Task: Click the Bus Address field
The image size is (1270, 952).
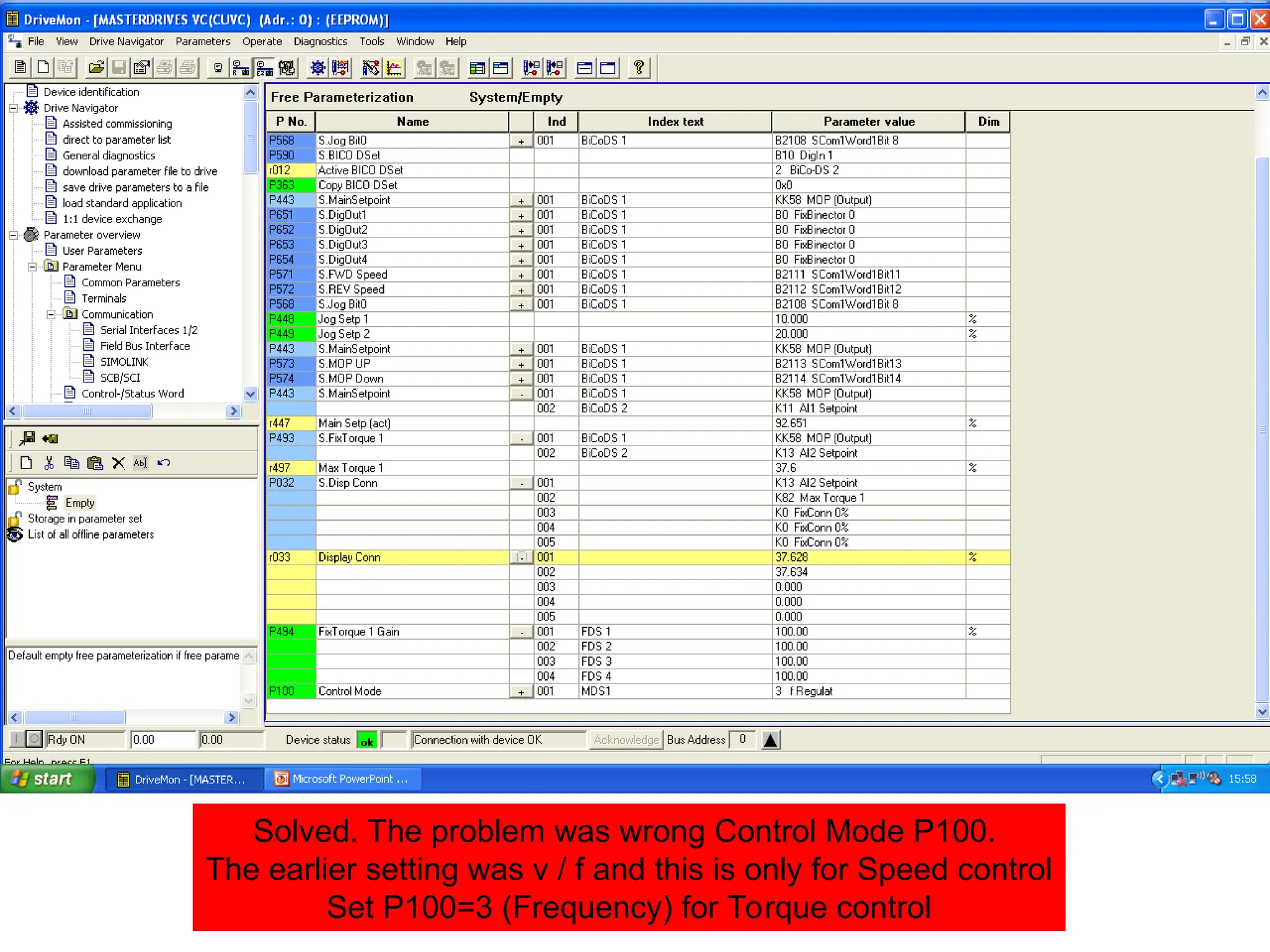Action: 742,739
